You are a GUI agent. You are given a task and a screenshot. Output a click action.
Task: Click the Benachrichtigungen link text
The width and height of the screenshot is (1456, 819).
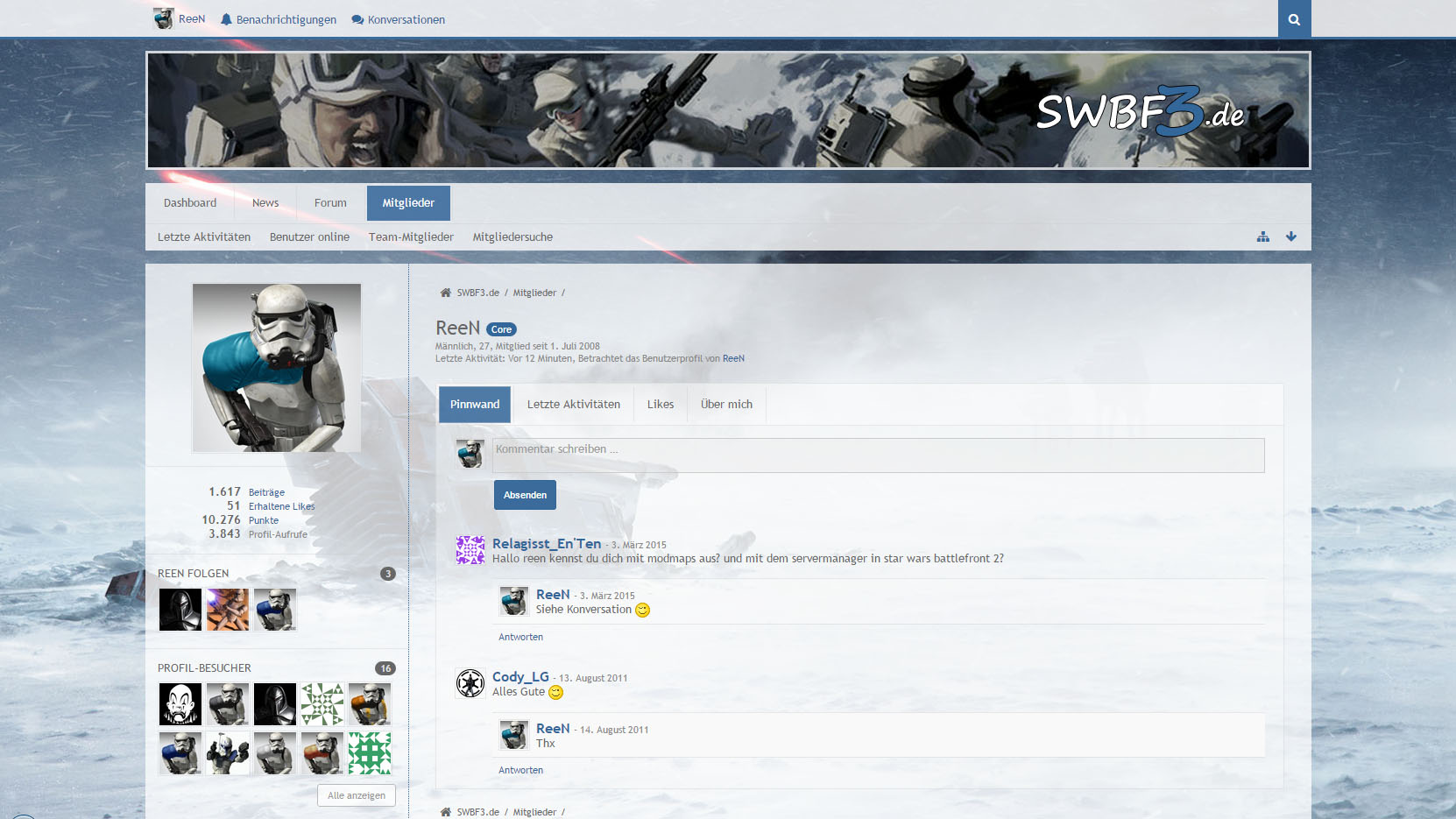point(286,19)
